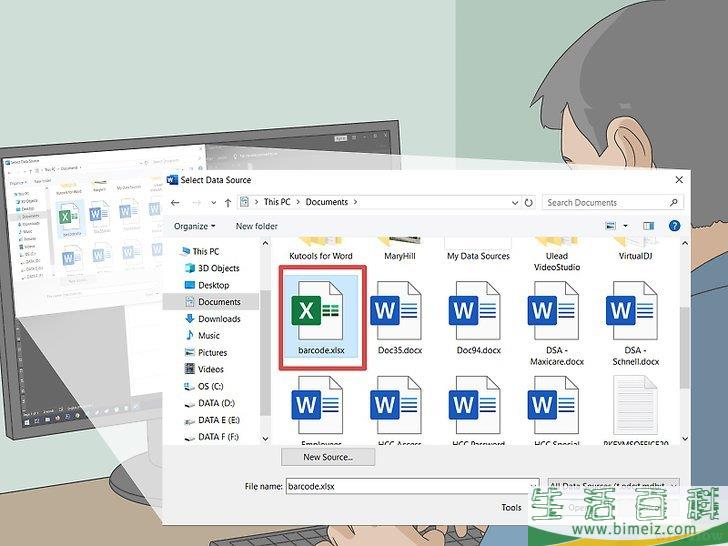Change the view layout icon

click(611, 226)
